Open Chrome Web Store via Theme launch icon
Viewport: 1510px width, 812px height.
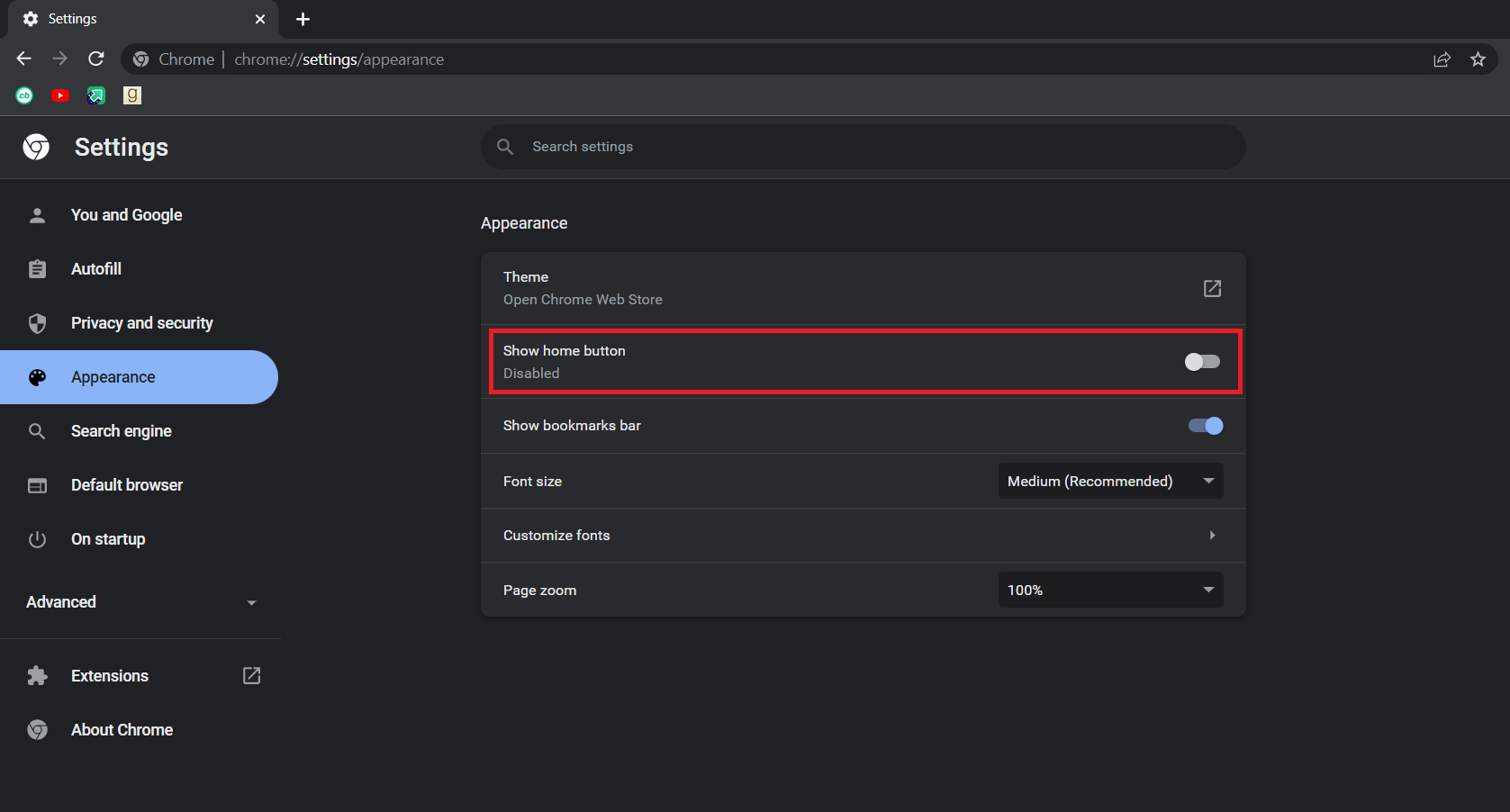[1212, 288]
